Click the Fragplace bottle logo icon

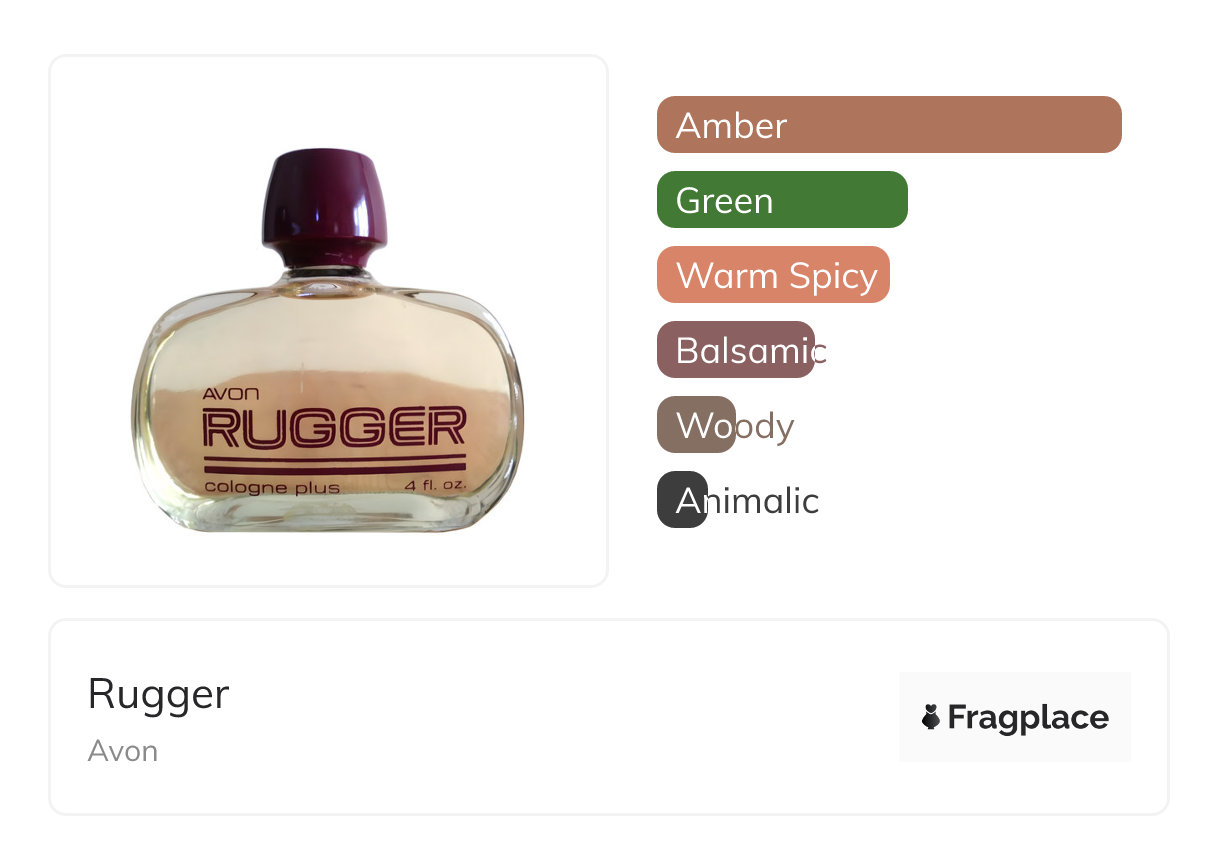click(931, 717)
